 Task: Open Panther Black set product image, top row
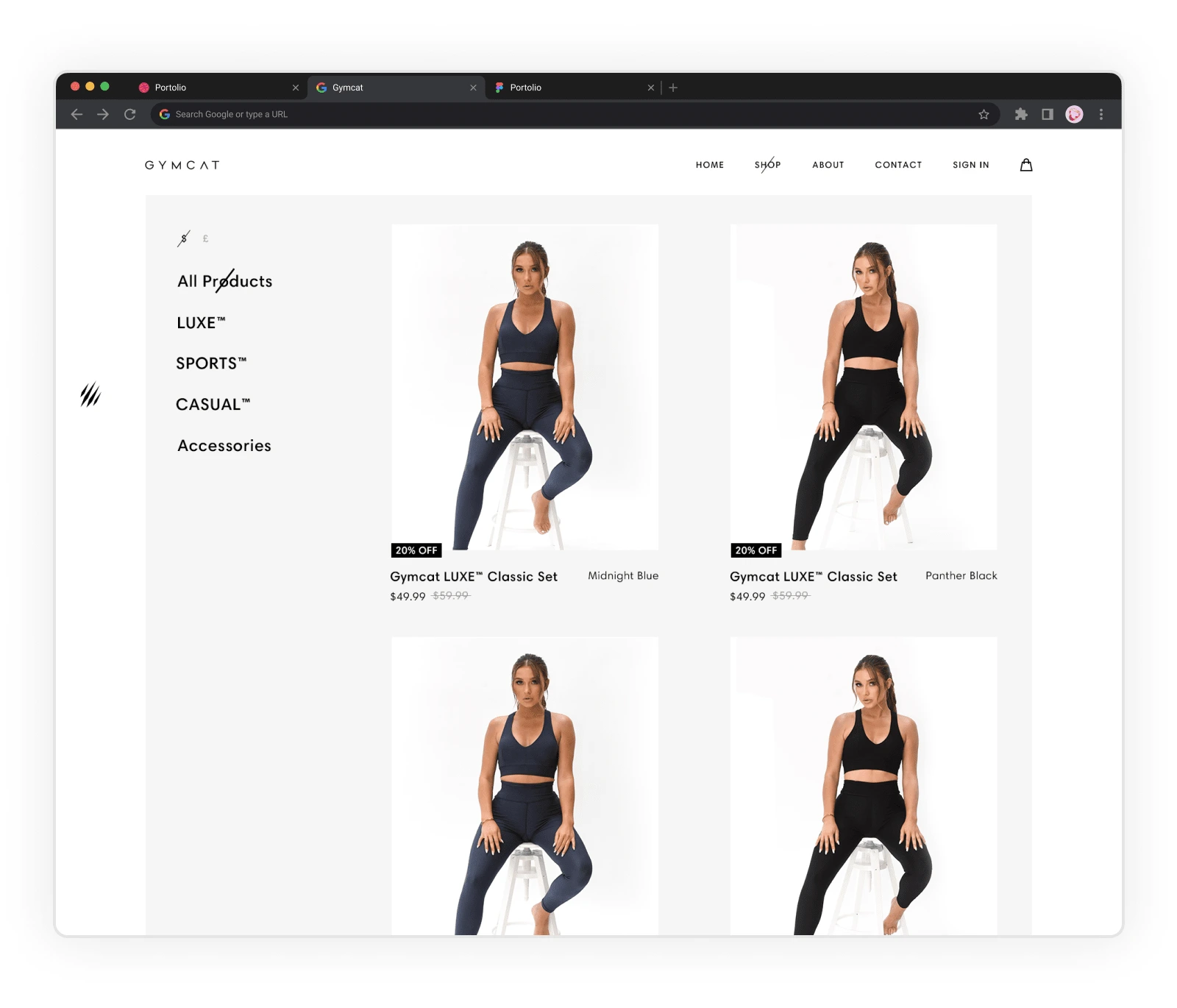coord(864,387)
